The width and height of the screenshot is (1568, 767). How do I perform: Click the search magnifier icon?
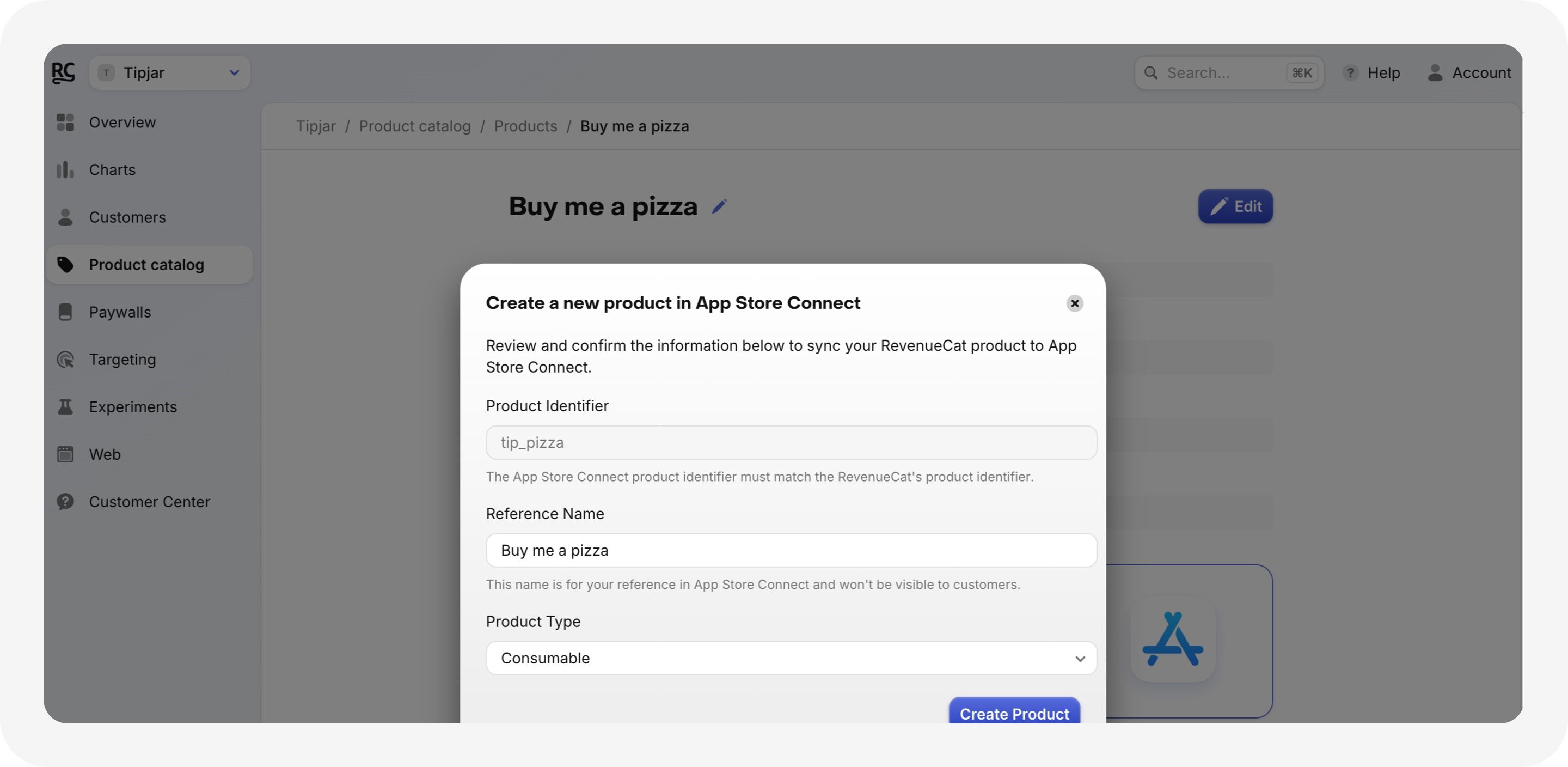click(x=1150, y=73)
